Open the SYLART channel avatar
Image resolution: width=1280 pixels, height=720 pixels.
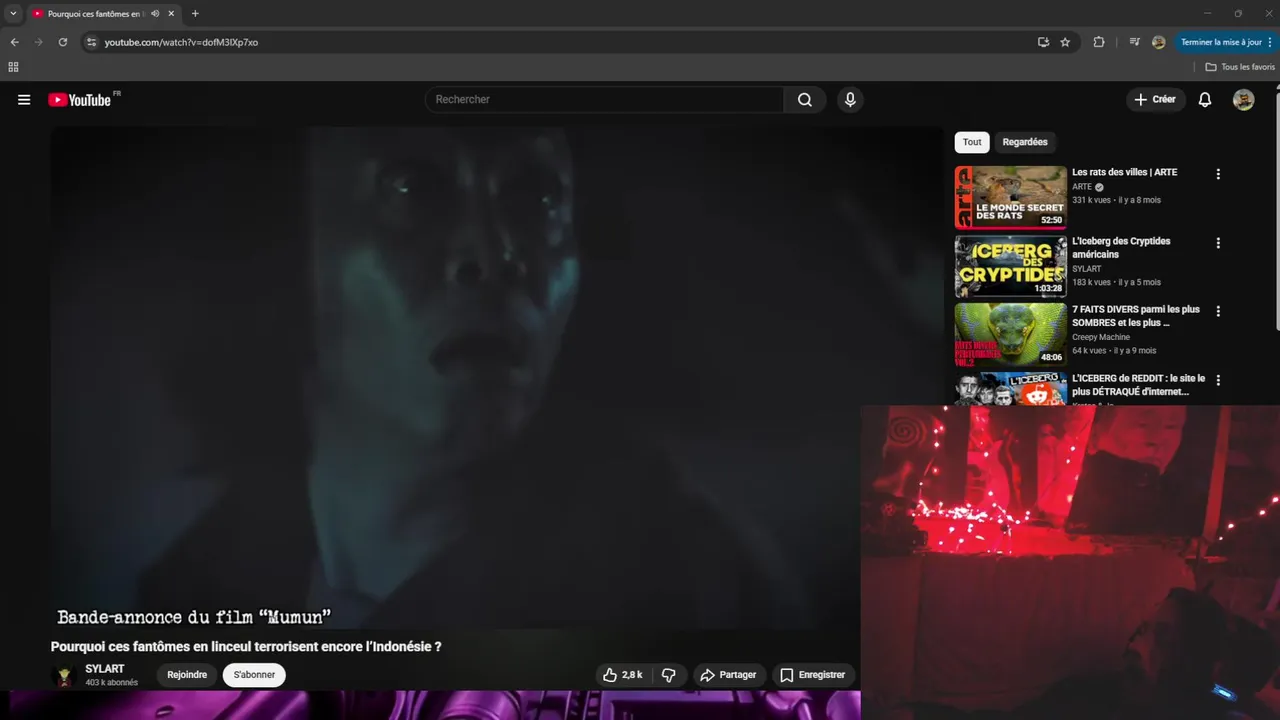(x=64, y=676)
